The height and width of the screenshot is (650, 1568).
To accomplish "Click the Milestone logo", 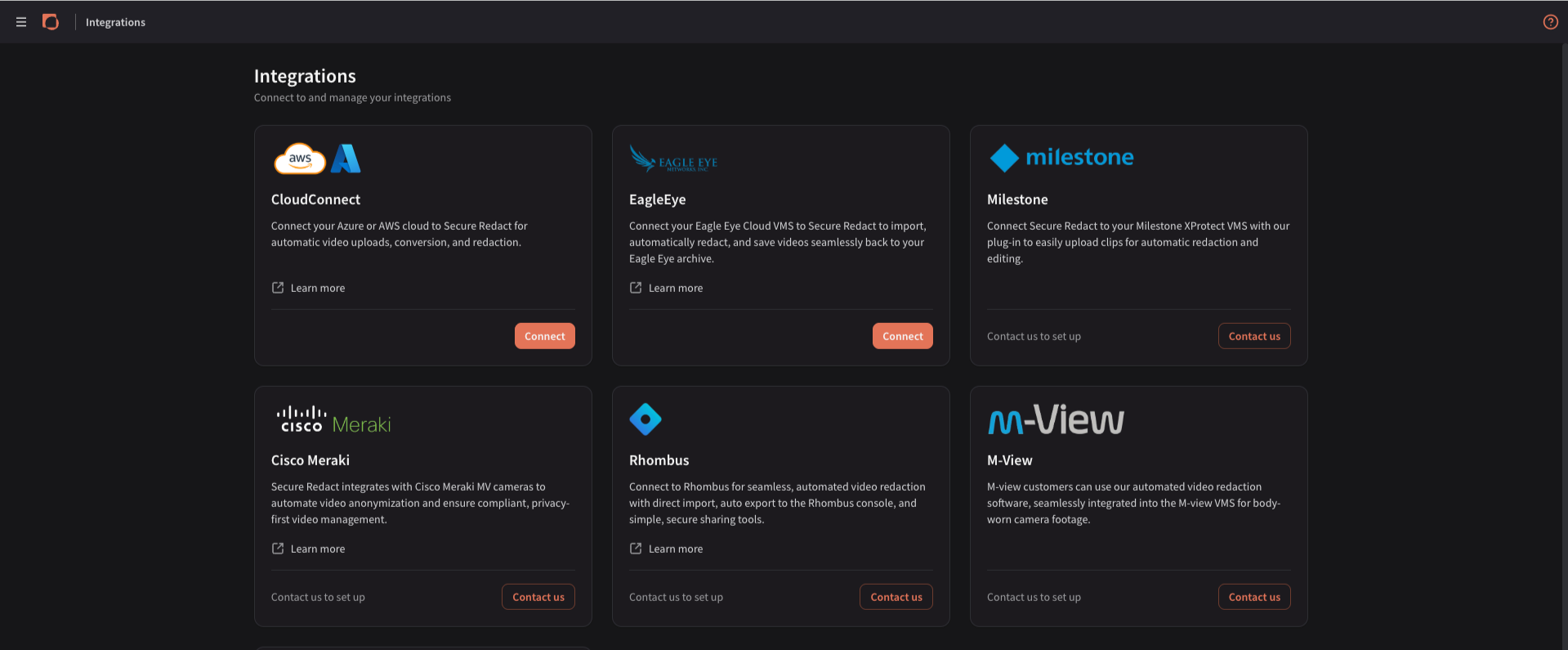I will (1061, 158).
